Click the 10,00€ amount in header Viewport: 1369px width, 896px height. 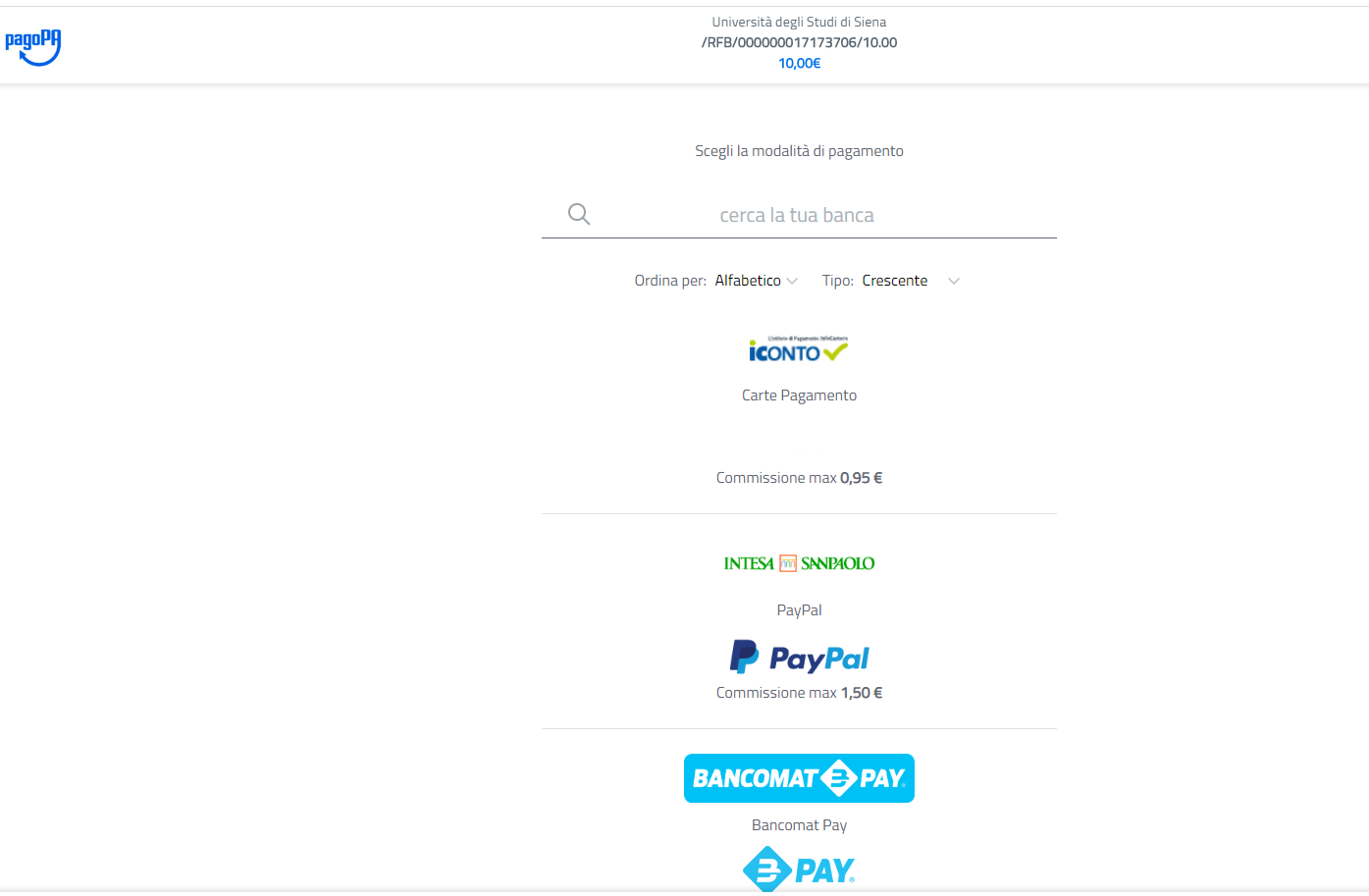click(x=799, y=63)
